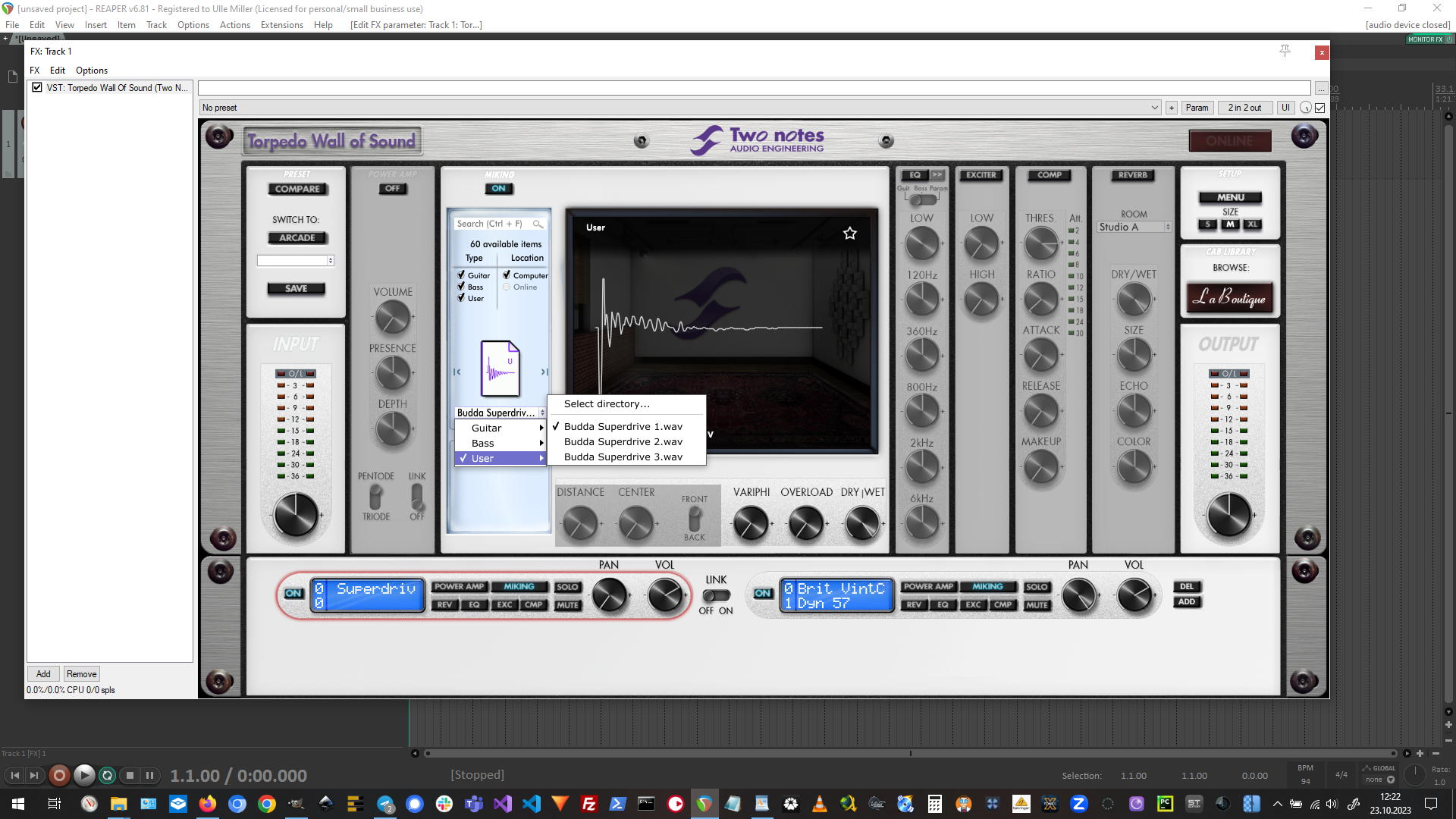Open the Extensions menu
The width and height of the screenshot is (1456, 819).
281,25
